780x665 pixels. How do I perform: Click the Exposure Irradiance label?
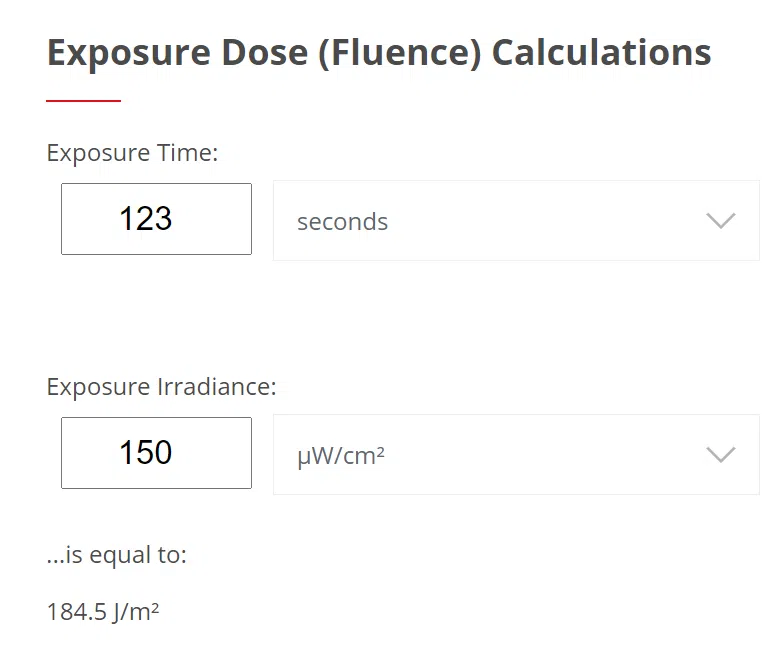pyautogui.click(x=161, y=387)
